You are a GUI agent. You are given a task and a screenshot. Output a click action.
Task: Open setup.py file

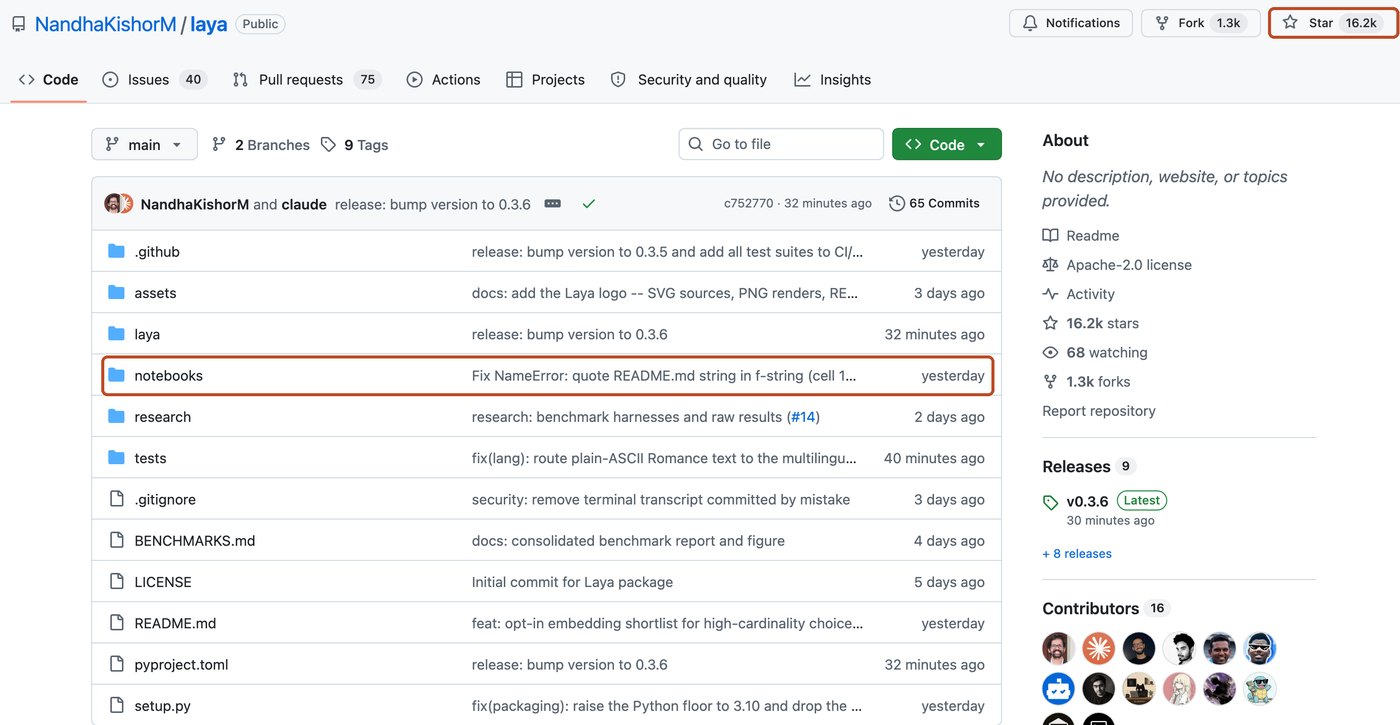coord(163,706)
